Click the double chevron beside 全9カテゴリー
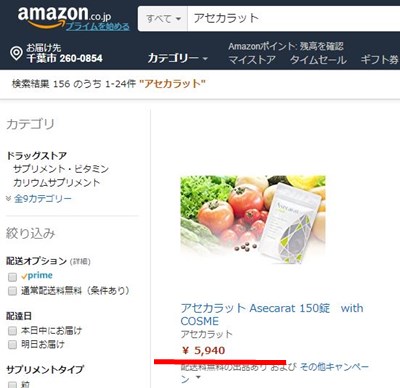Image resolution: width=400 pixels, height=388 pixels. [9, 199]
